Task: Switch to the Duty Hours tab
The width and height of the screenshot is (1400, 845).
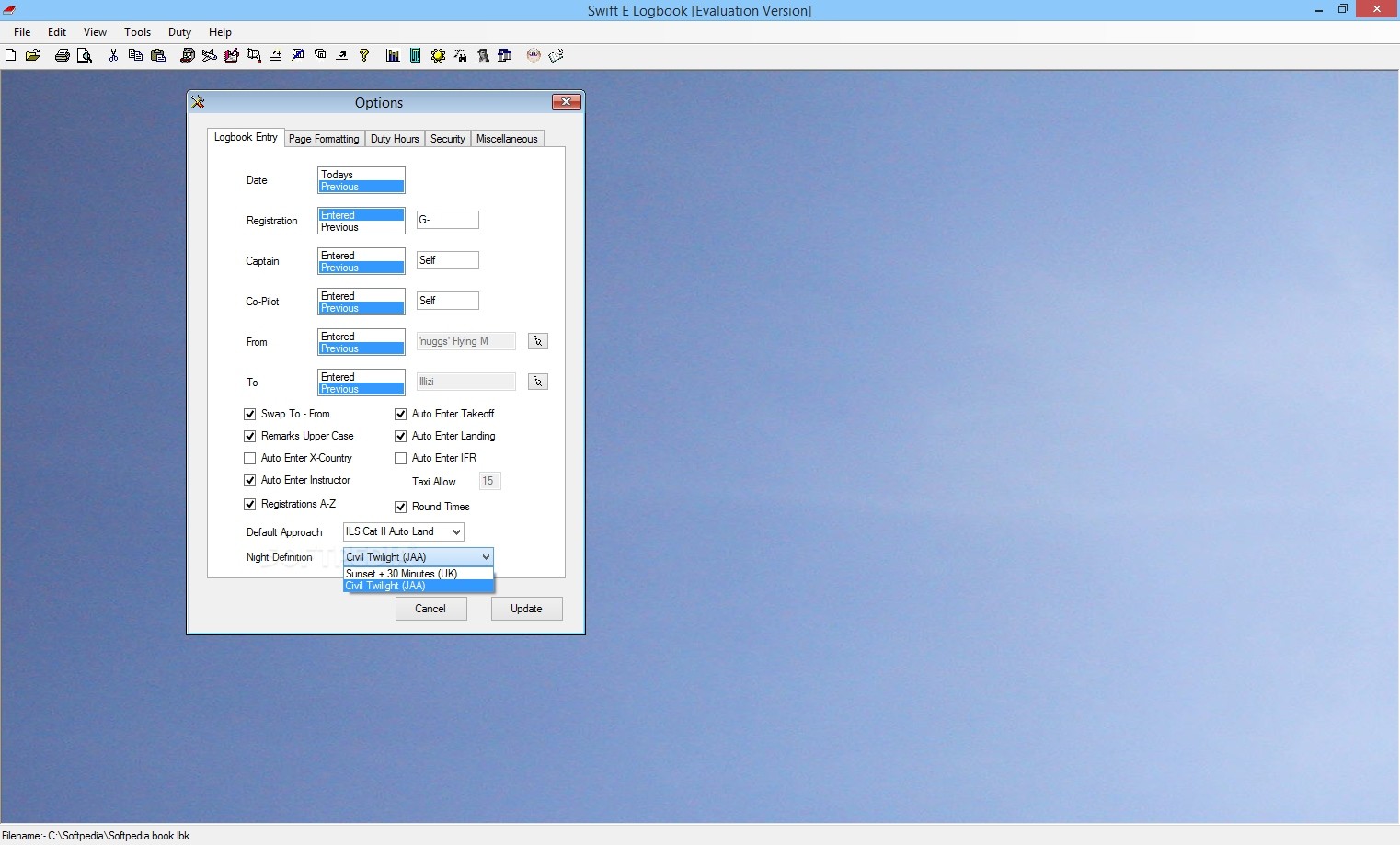Action: pos(395,139)
